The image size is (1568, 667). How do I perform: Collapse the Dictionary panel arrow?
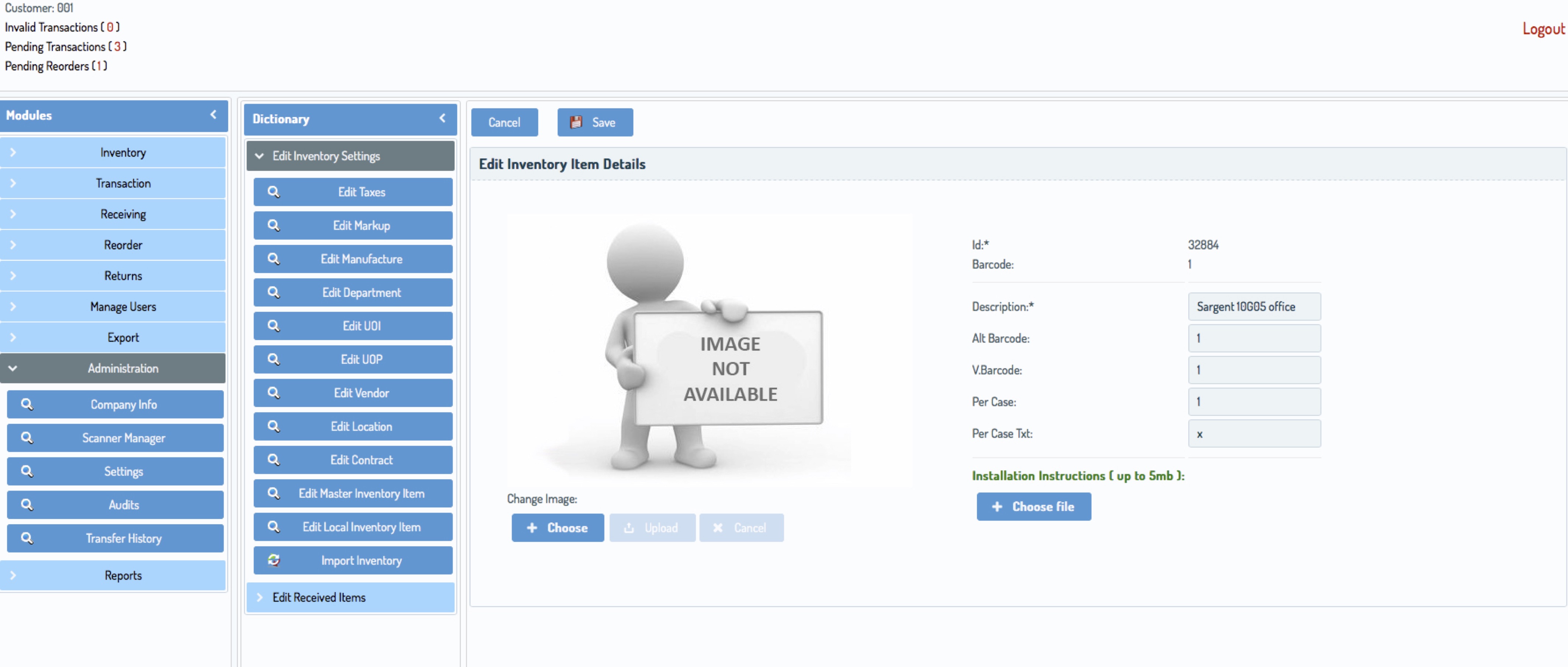443,118
